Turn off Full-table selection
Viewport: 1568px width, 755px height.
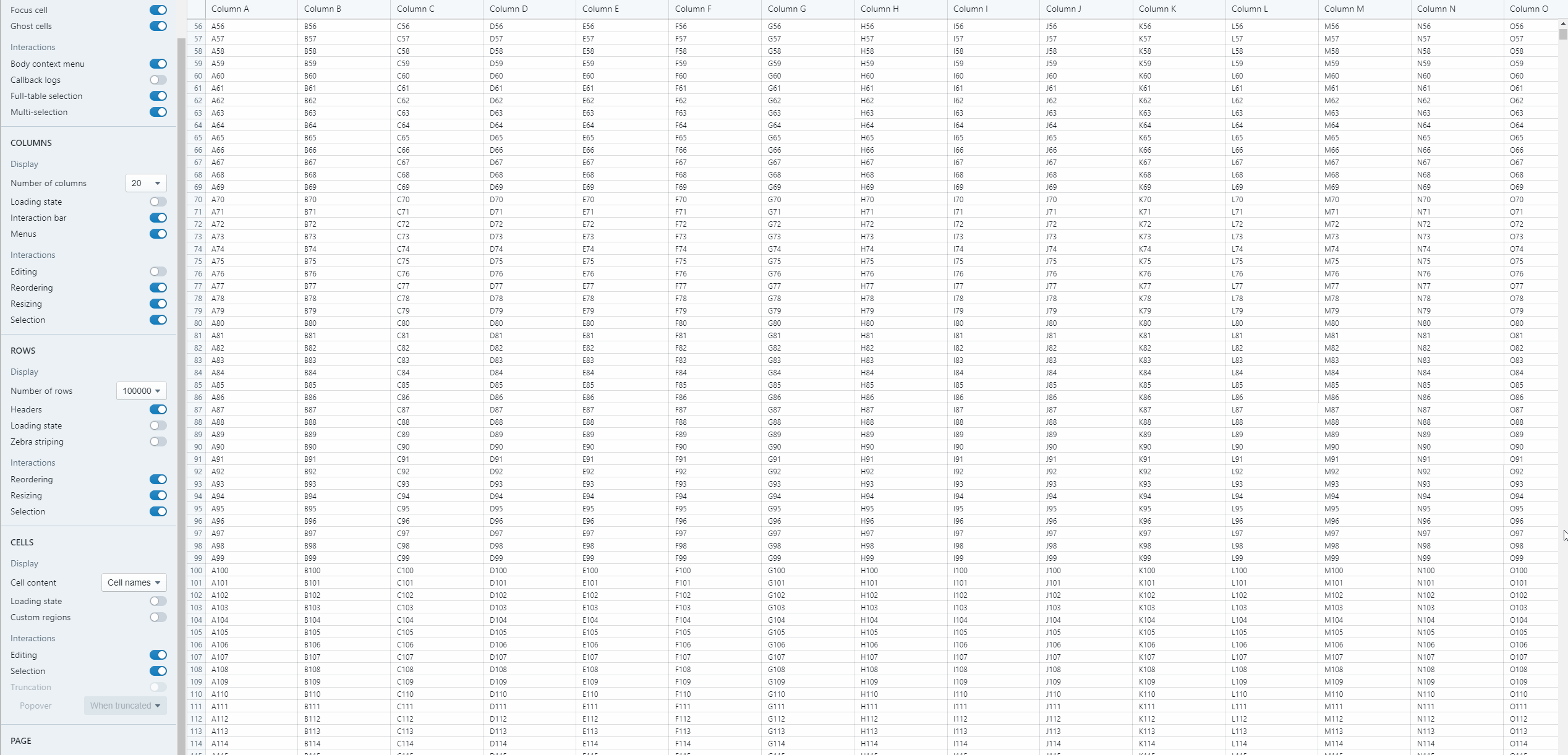[158, 96]
